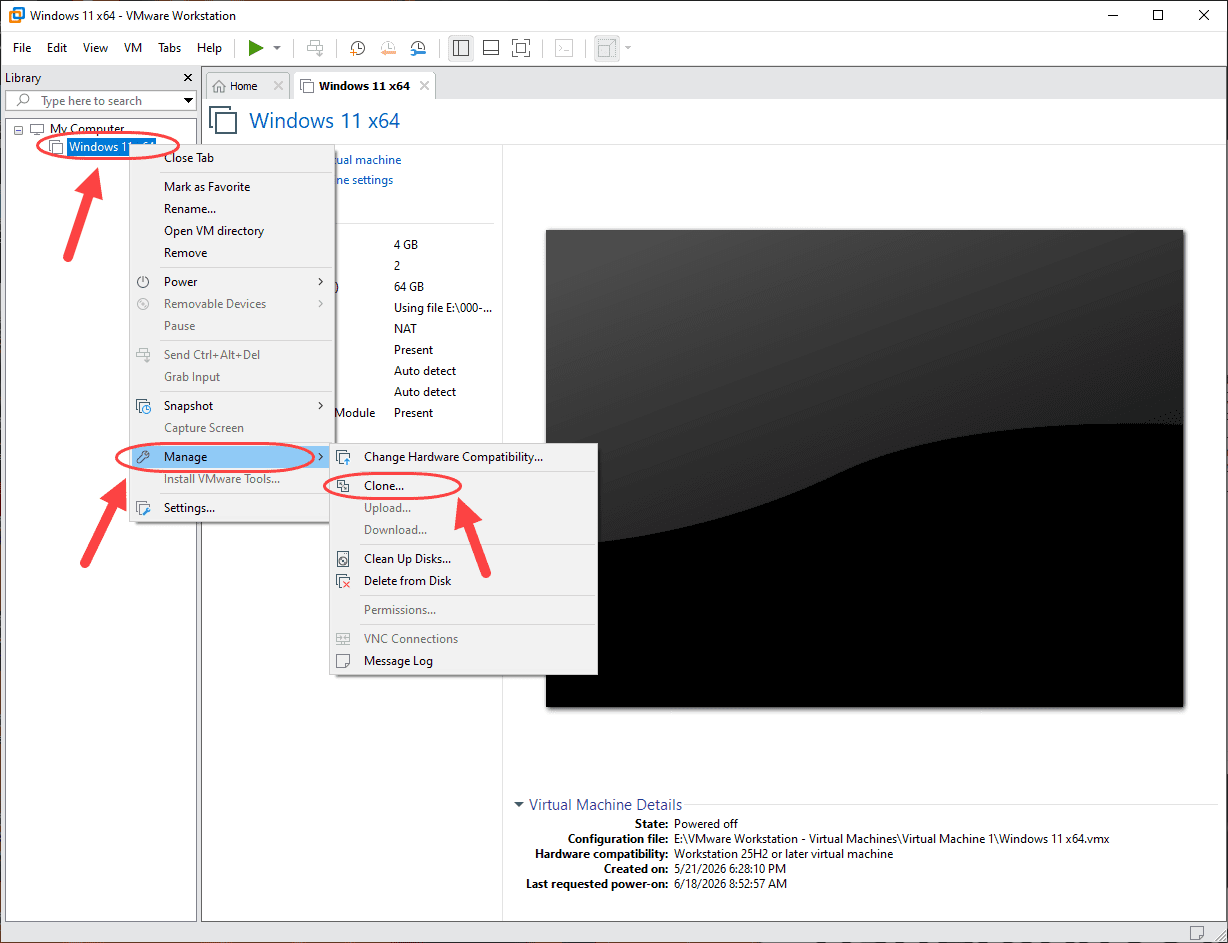Click the 'Powered off' state text
The image size is (1228, 943).
pos(706,824)
